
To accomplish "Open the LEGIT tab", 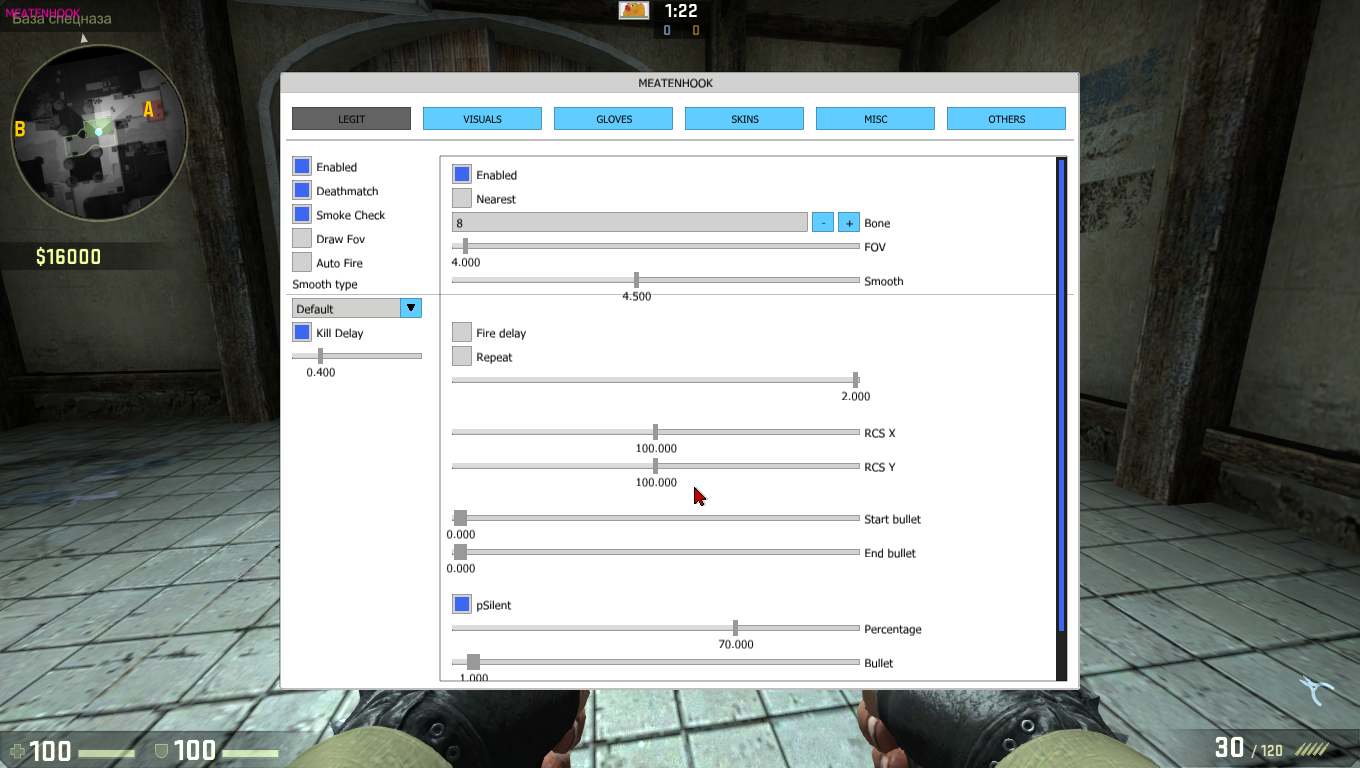I will coord(351,119).
